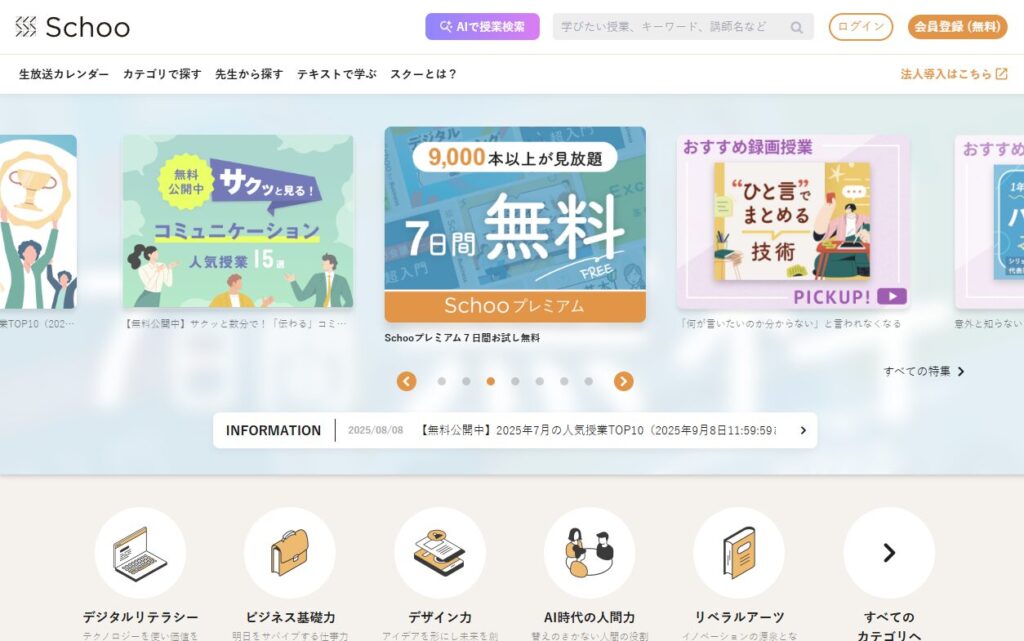Select the デザイン力 category icon
This screenshot has width=1024, height=641.
440,553
